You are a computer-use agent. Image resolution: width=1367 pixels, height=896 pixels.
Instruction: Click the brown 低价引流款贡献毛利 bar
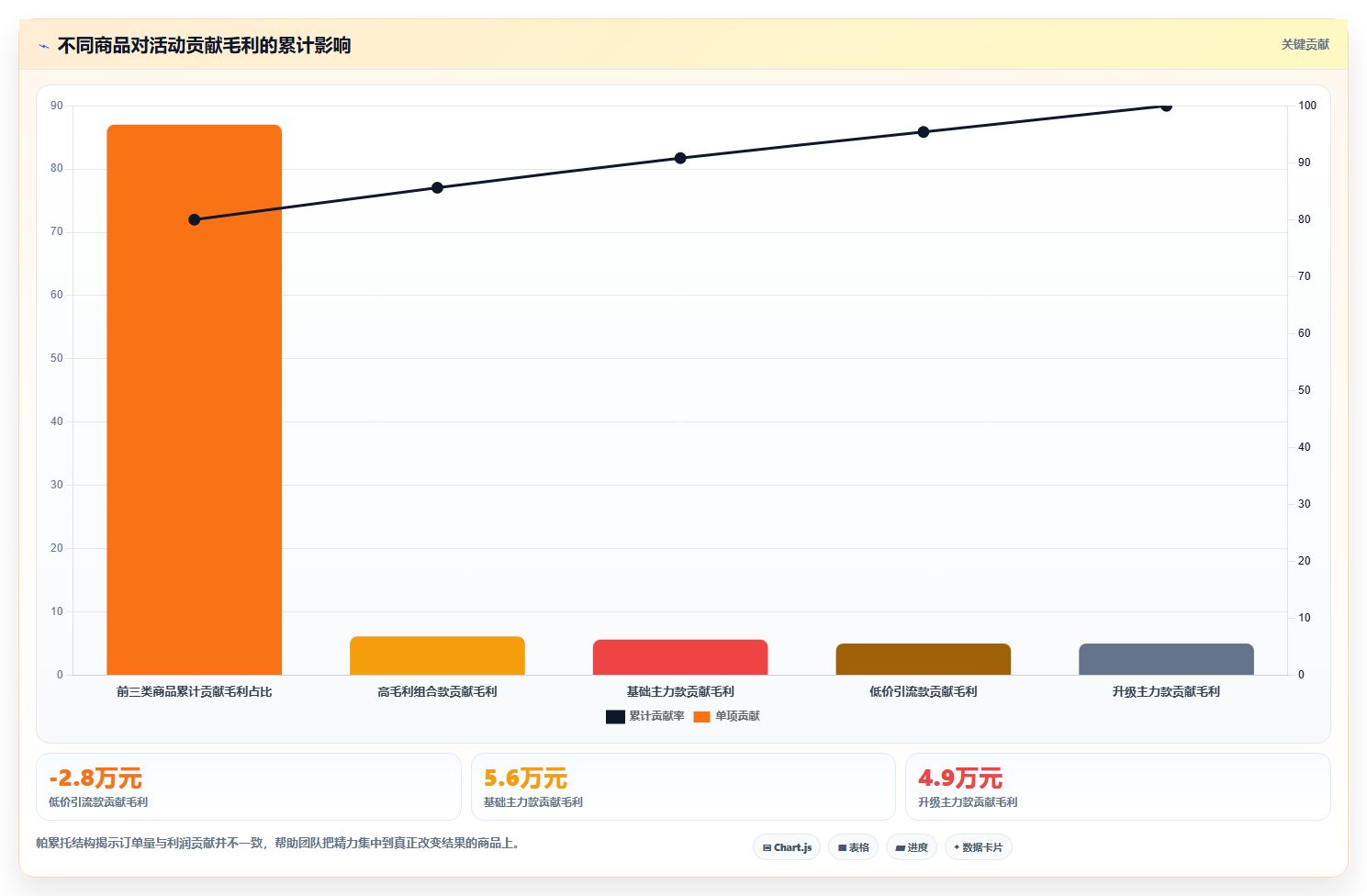[x=924, y=659]
